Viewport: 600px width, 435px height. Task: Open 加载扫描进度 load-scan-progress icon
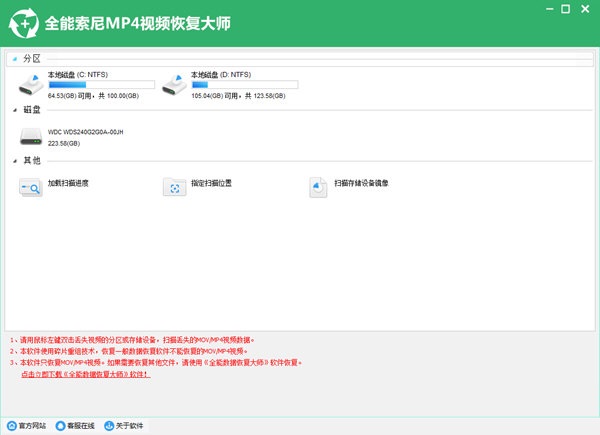(31, 187)
